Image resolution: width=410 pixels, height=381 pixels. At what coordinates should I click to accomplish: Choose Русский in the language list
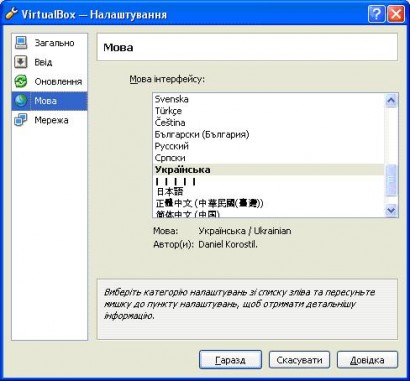pos(268,146)
